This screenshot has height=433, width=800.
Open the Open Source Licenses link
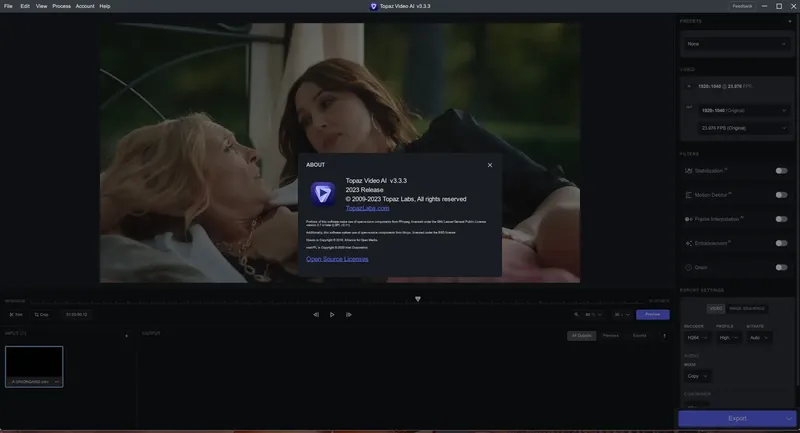tap(337, 259)
